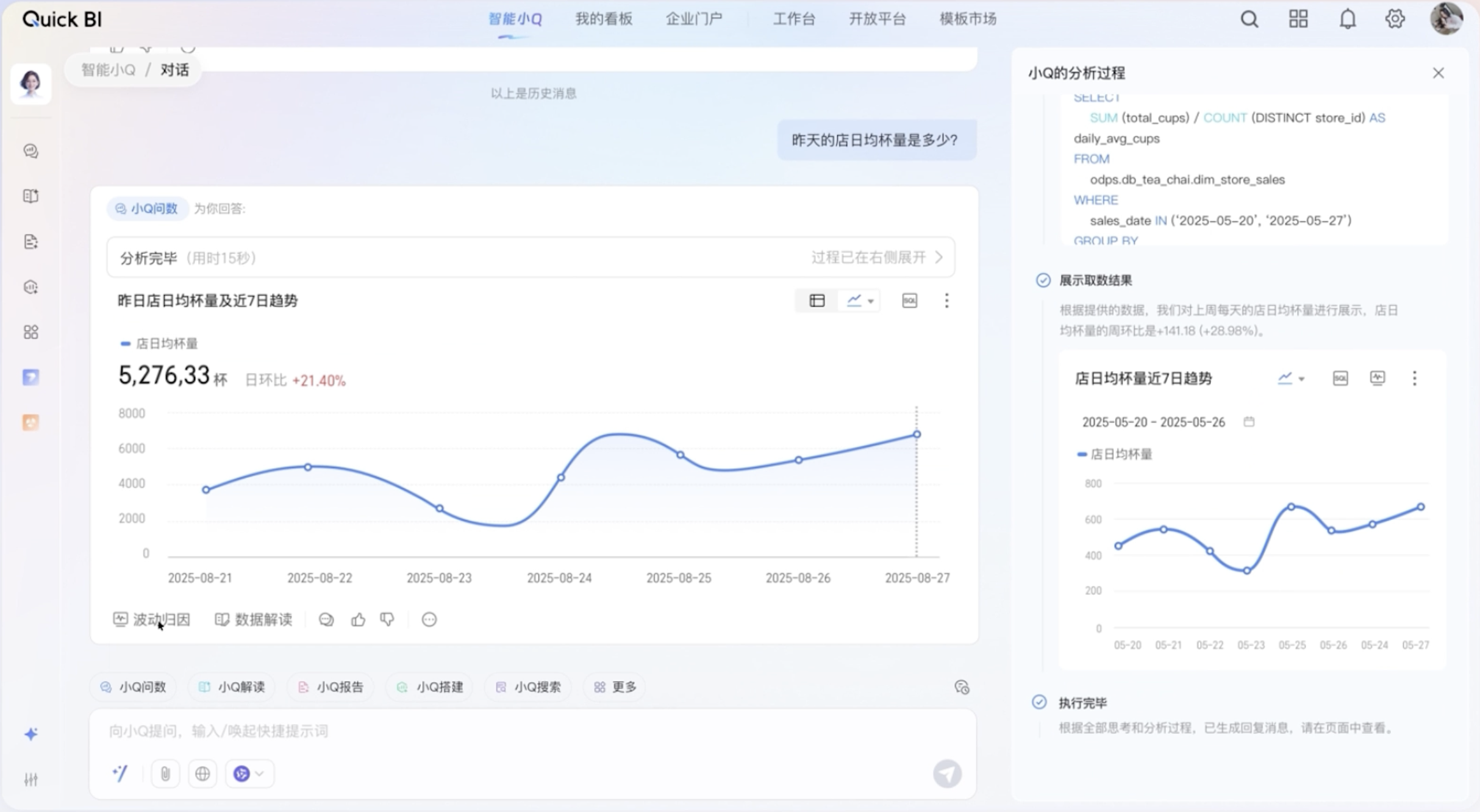Open the search icon in top bar
Image resolution: width=1480 pixels, height=812 pixels.
point(1249,20)
